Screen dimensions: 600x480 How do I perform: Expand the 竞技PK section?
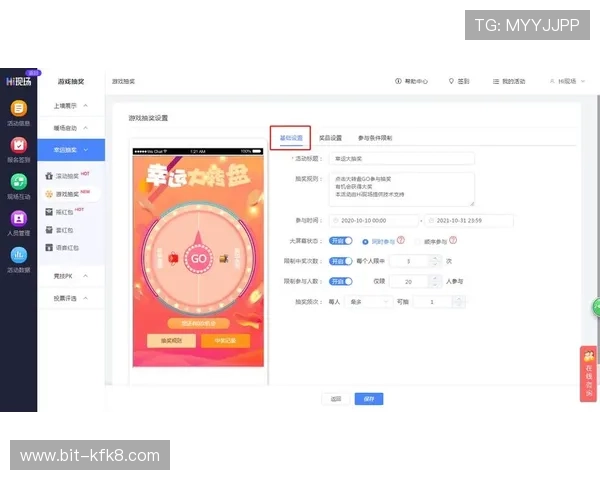71,276
